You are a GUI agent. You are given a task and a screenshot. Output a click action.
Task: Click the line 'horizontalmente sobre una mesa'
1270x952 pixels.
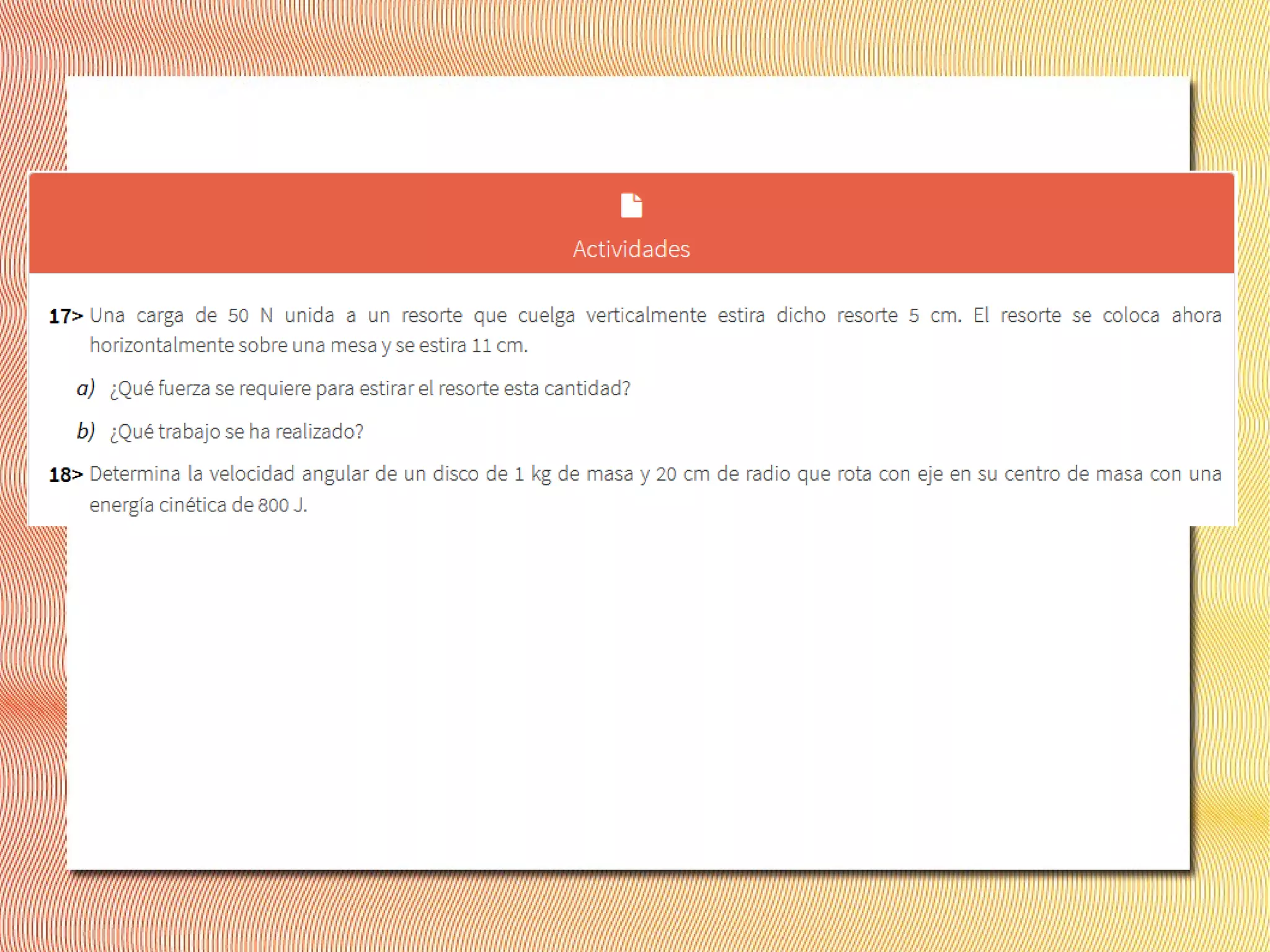(233, 345)
